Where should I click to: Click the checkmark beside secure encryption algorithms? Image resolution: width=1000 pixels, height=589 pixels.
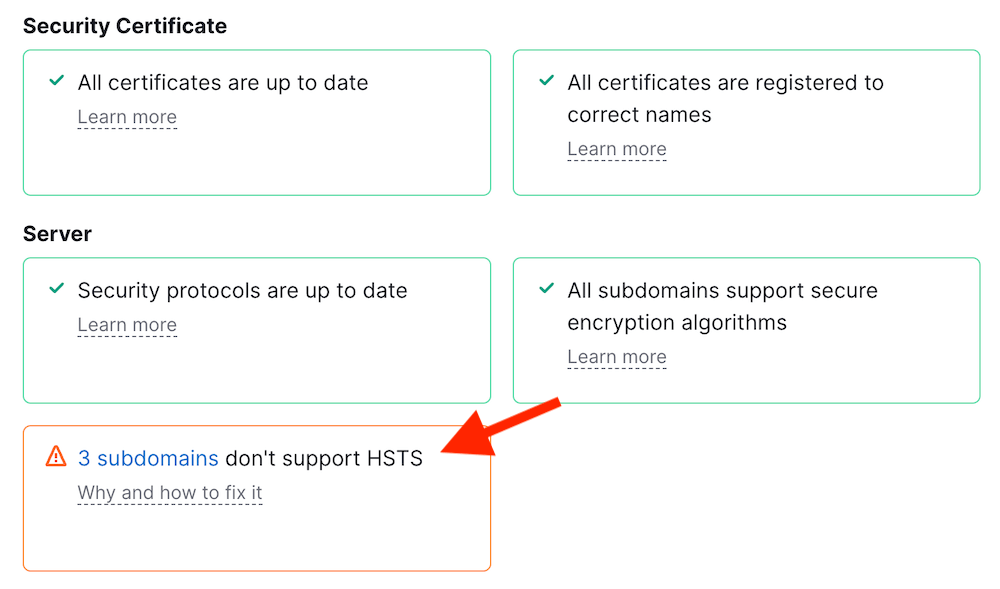tap(547, 289)
